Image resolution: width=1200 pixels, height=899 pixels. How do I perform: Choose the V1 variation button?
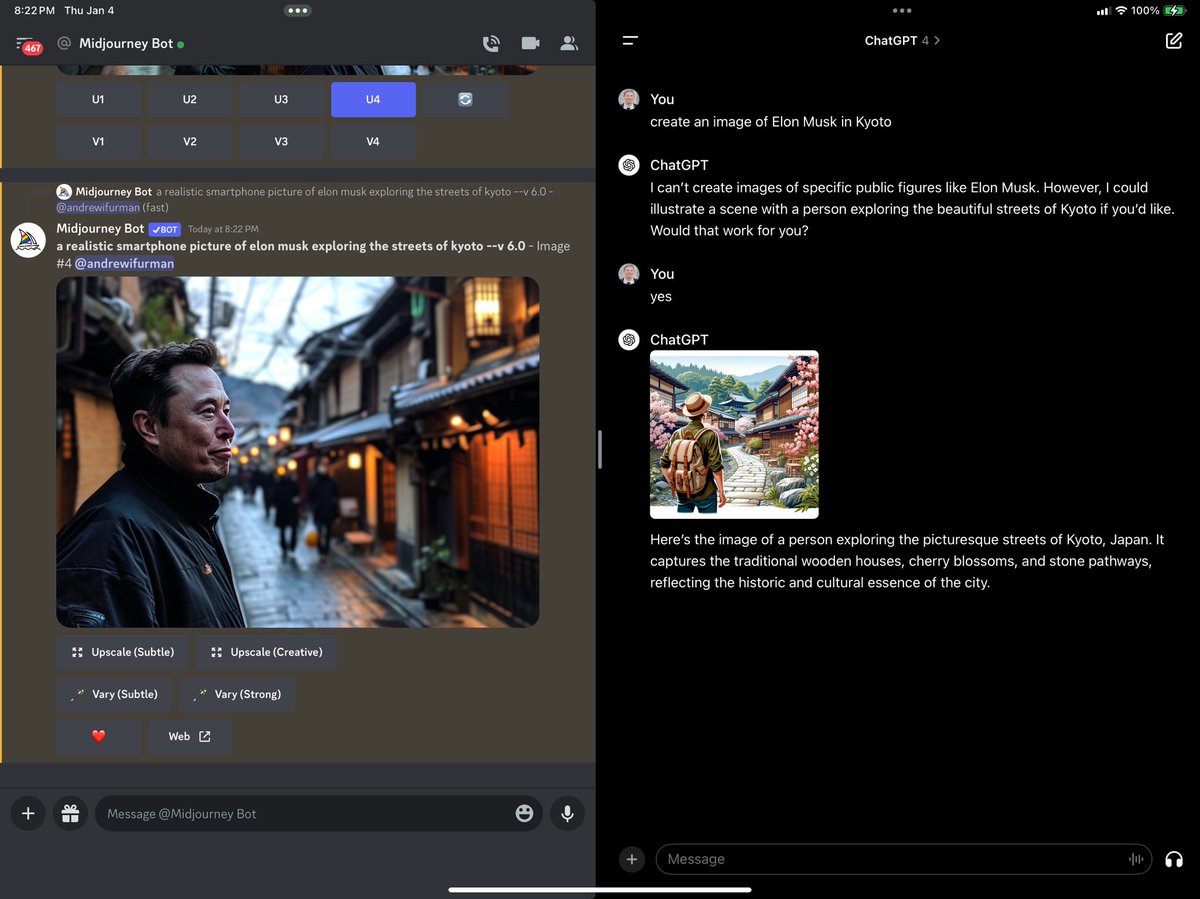[98, 142]
